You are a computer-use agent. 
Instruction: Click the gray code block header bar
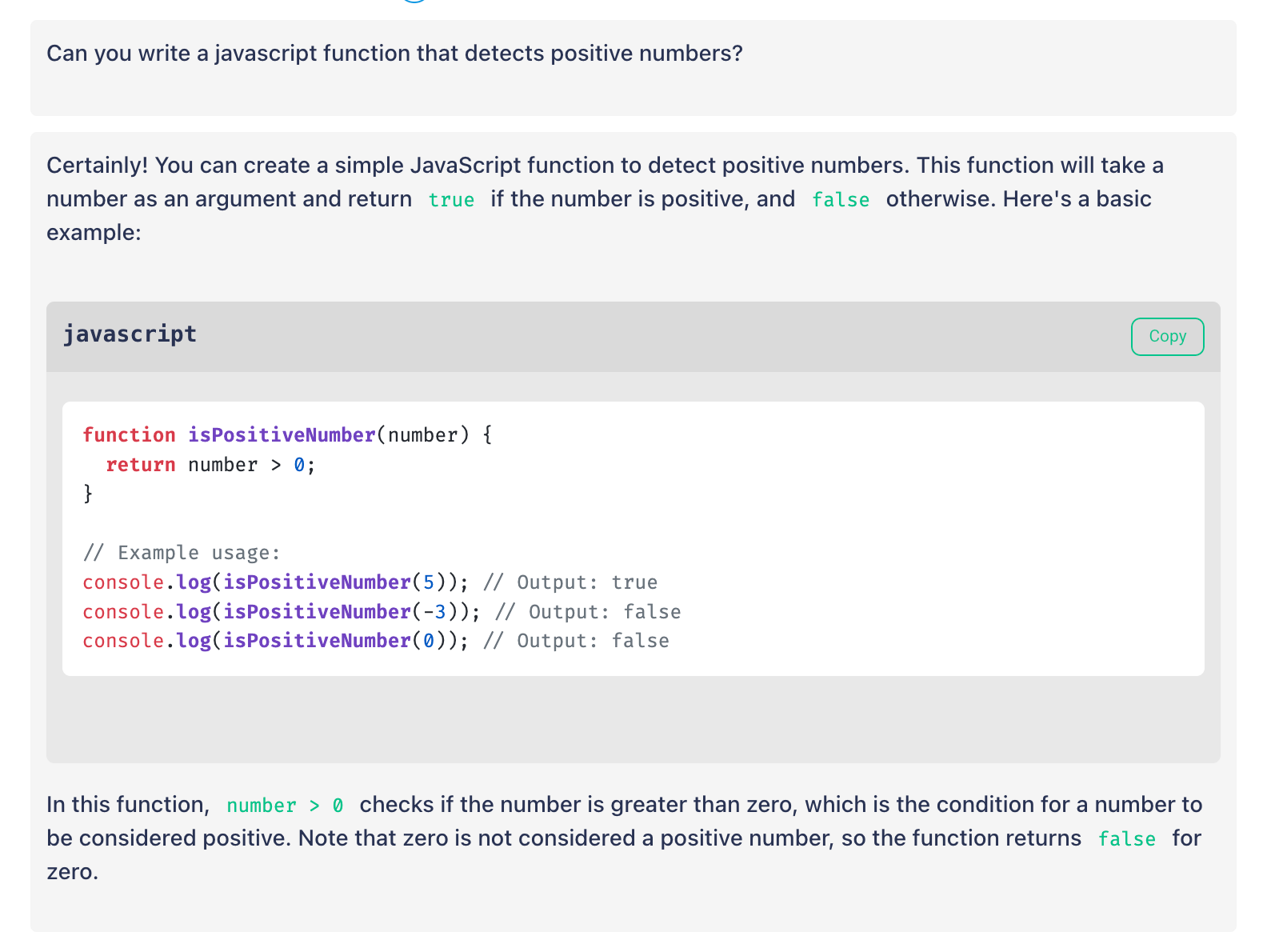click(633, 337)
